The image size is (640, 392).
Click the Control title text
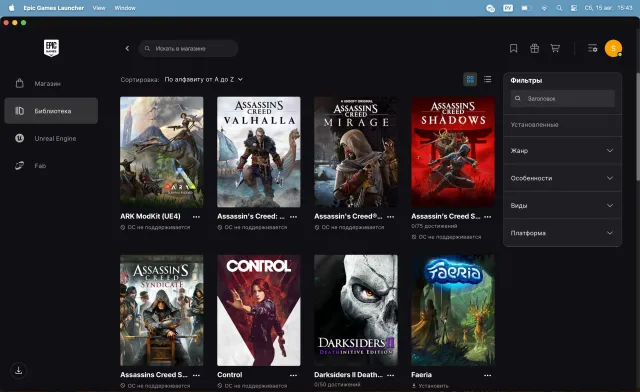click(230, 375)
